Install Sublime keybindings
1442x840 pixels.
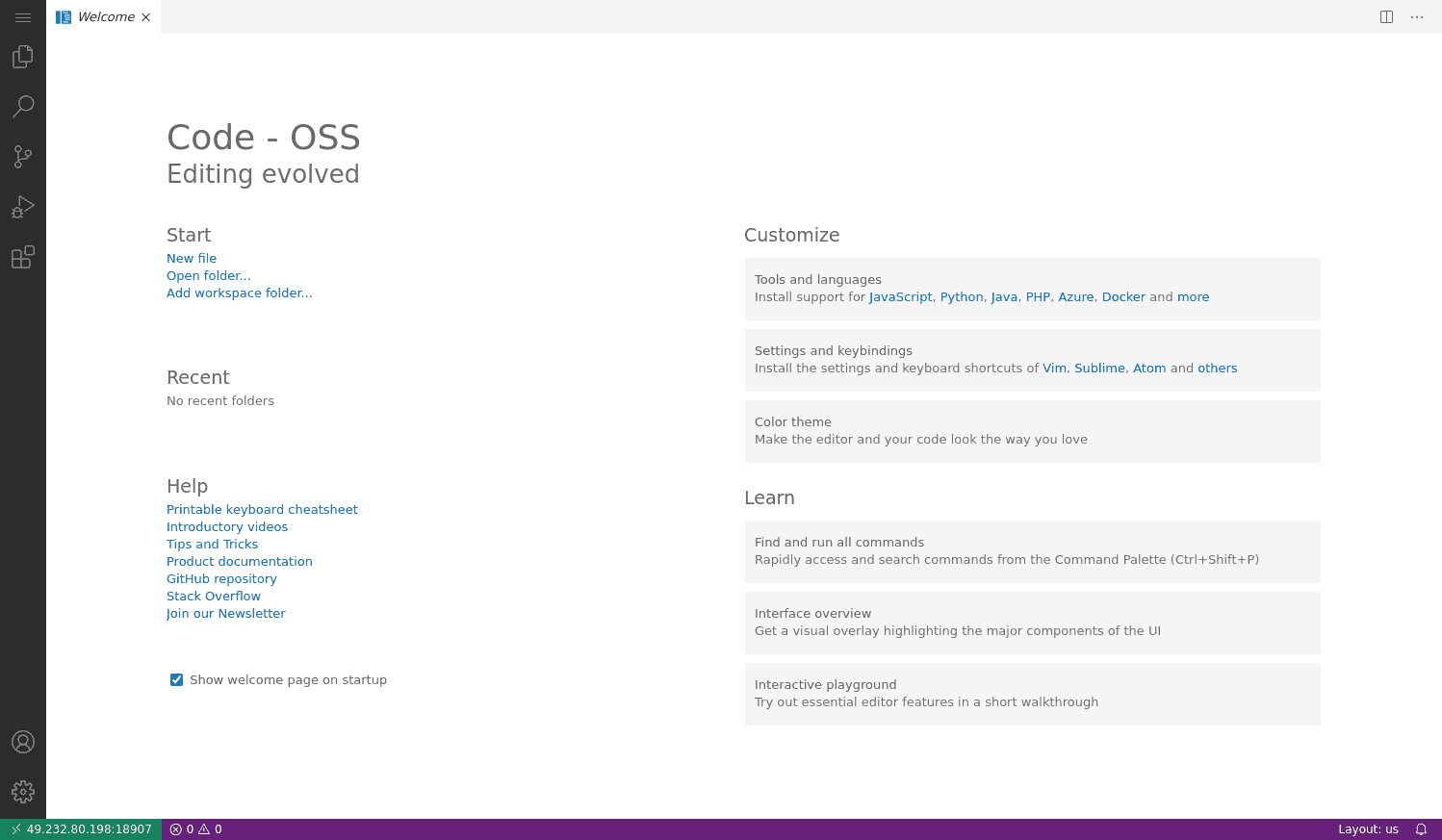click(1099, 369)
